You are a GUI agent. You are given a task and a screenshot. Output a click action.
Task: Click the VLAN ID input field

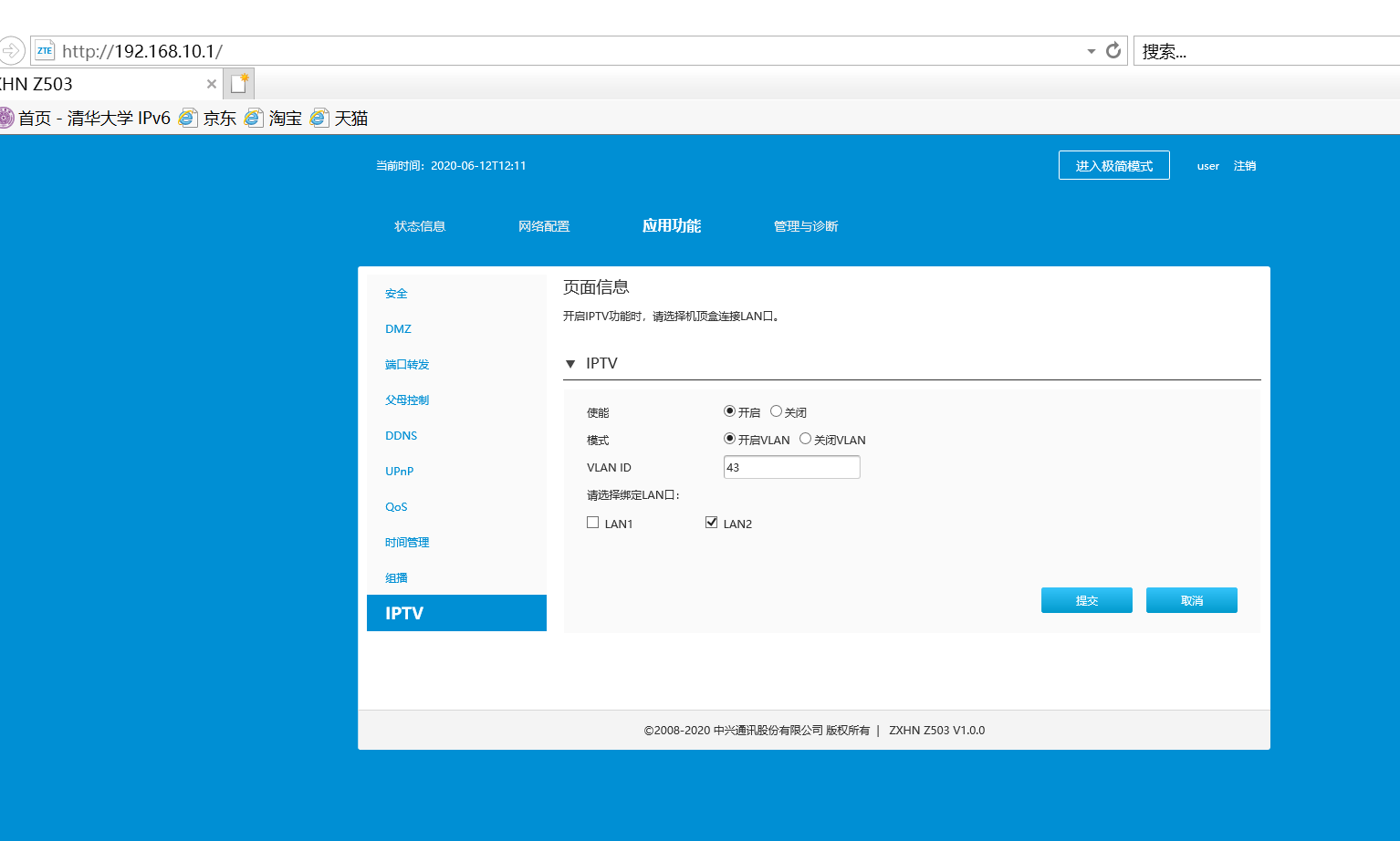click(791, 467)
